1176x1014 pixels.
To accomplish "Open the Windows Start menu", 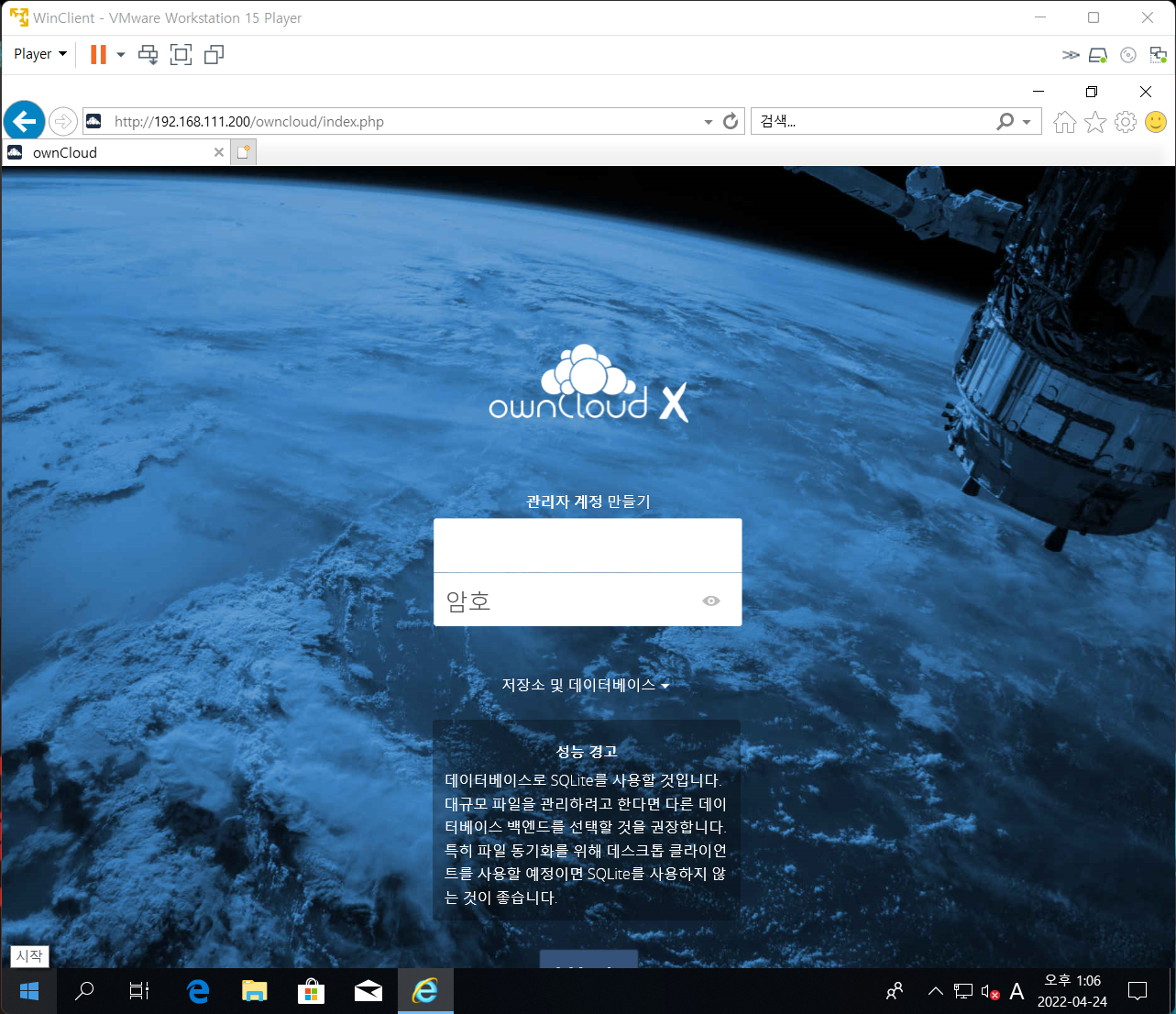I will pos(29,991).
